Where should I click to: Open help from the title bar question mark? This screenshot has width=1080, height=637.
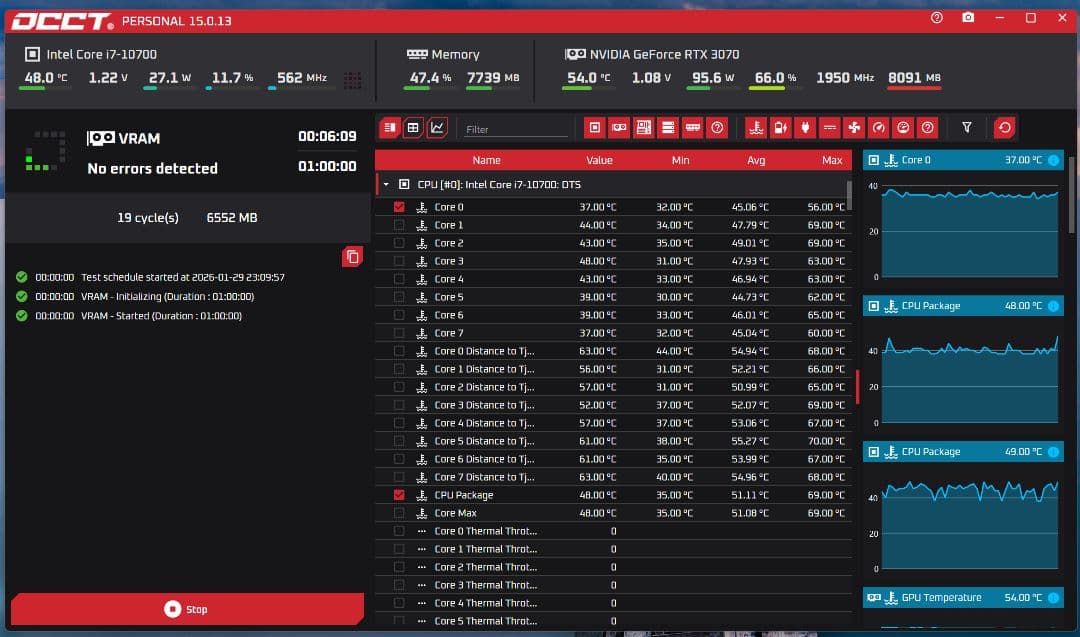pyautogui.click(x=937, y=18)
